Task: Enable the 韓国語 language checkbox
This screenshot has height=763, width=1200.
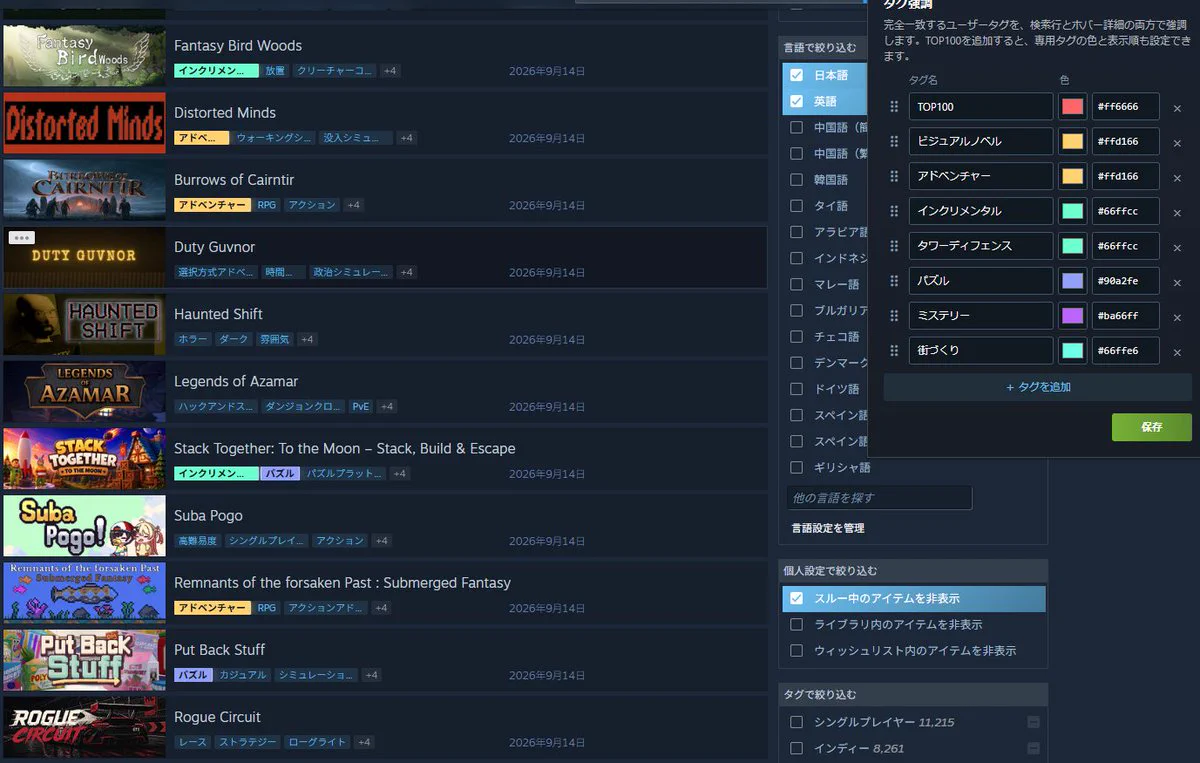Action: pos(796,180)
